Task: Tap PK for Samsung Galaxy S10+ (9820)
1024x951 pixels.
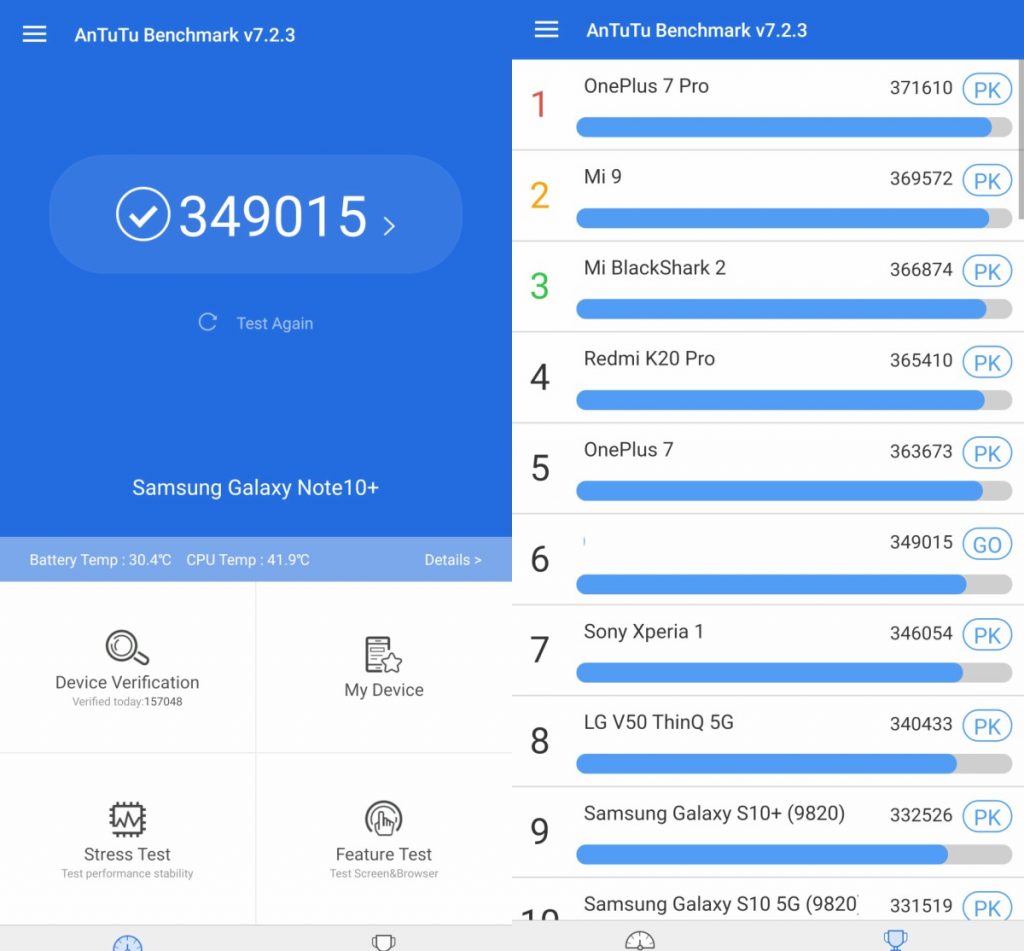Action: pyautogui.click(x=987, y=816)
